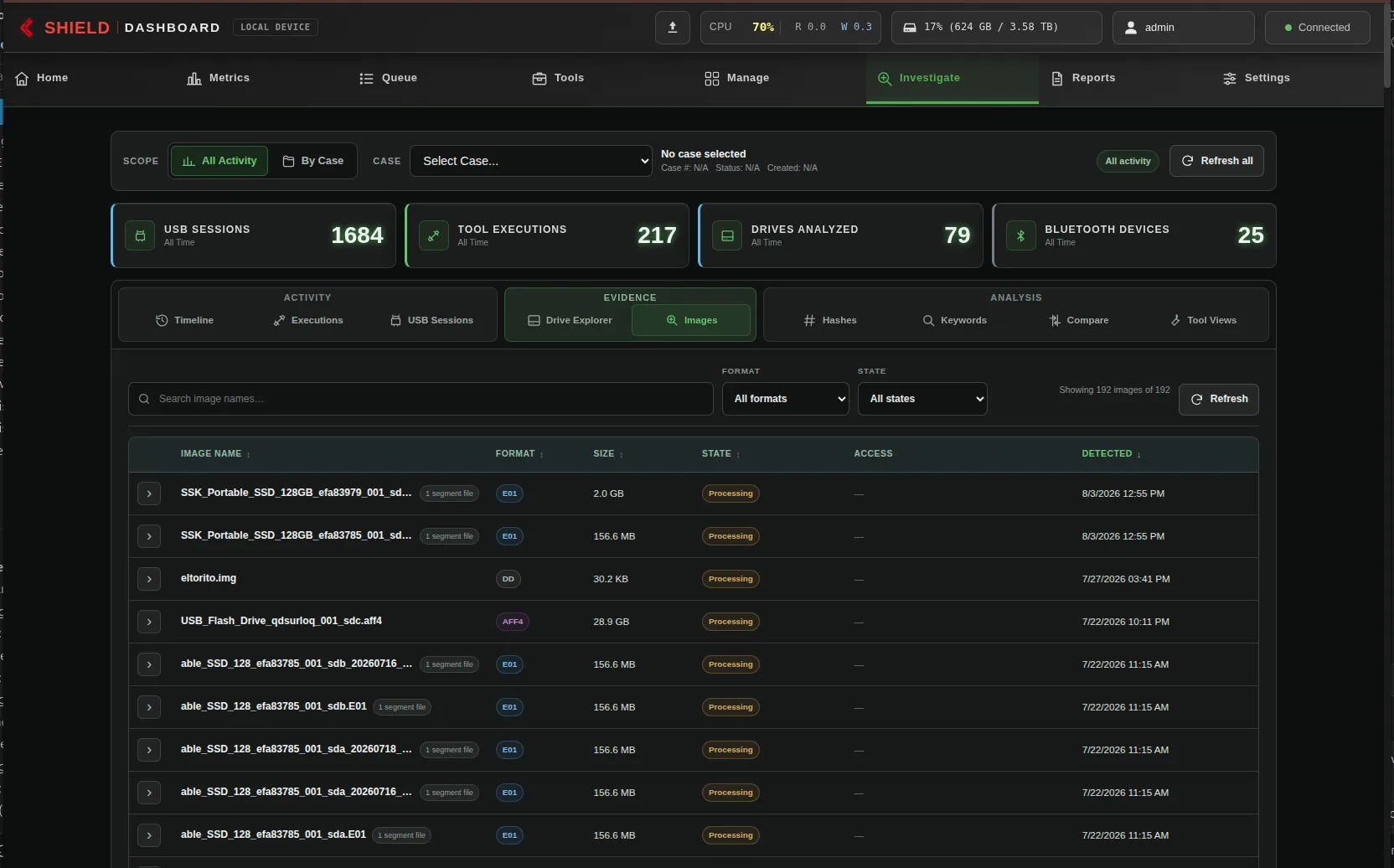
Task: Click the USB Sessions card icon
Action: click(x=140, y=235)
